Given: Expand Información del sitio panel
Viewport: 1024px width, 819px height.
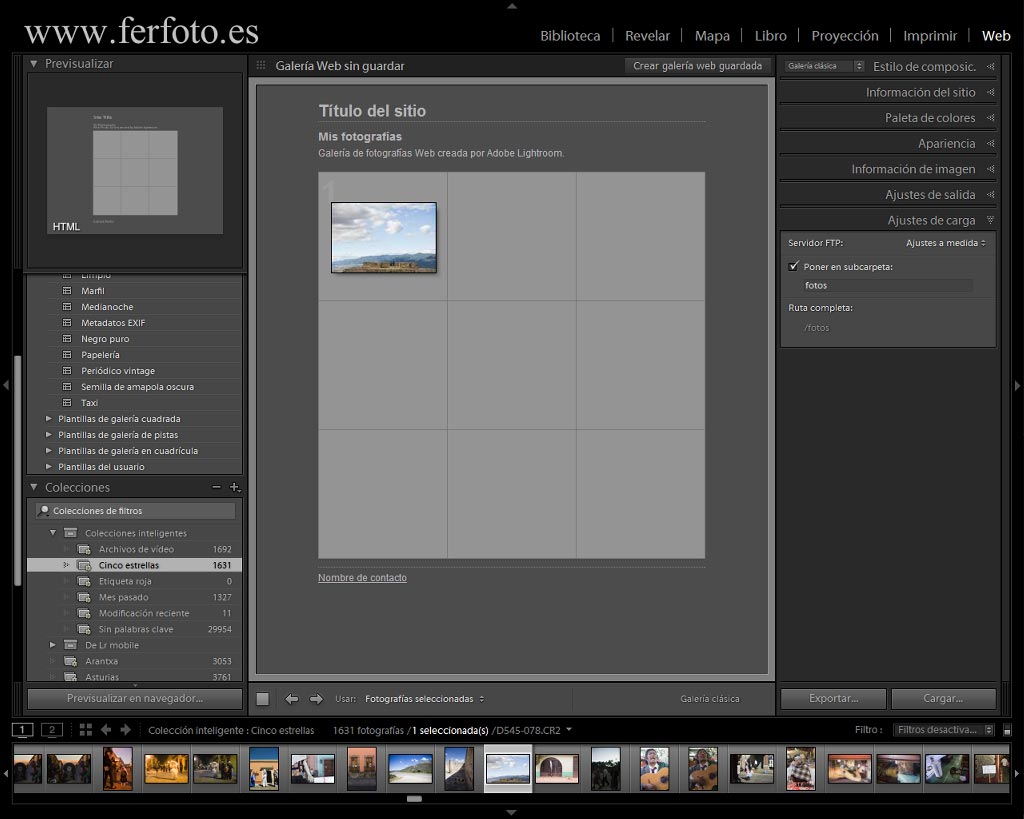Looking at the screenshot, I should pyautogui.click(x=991, y=92).
